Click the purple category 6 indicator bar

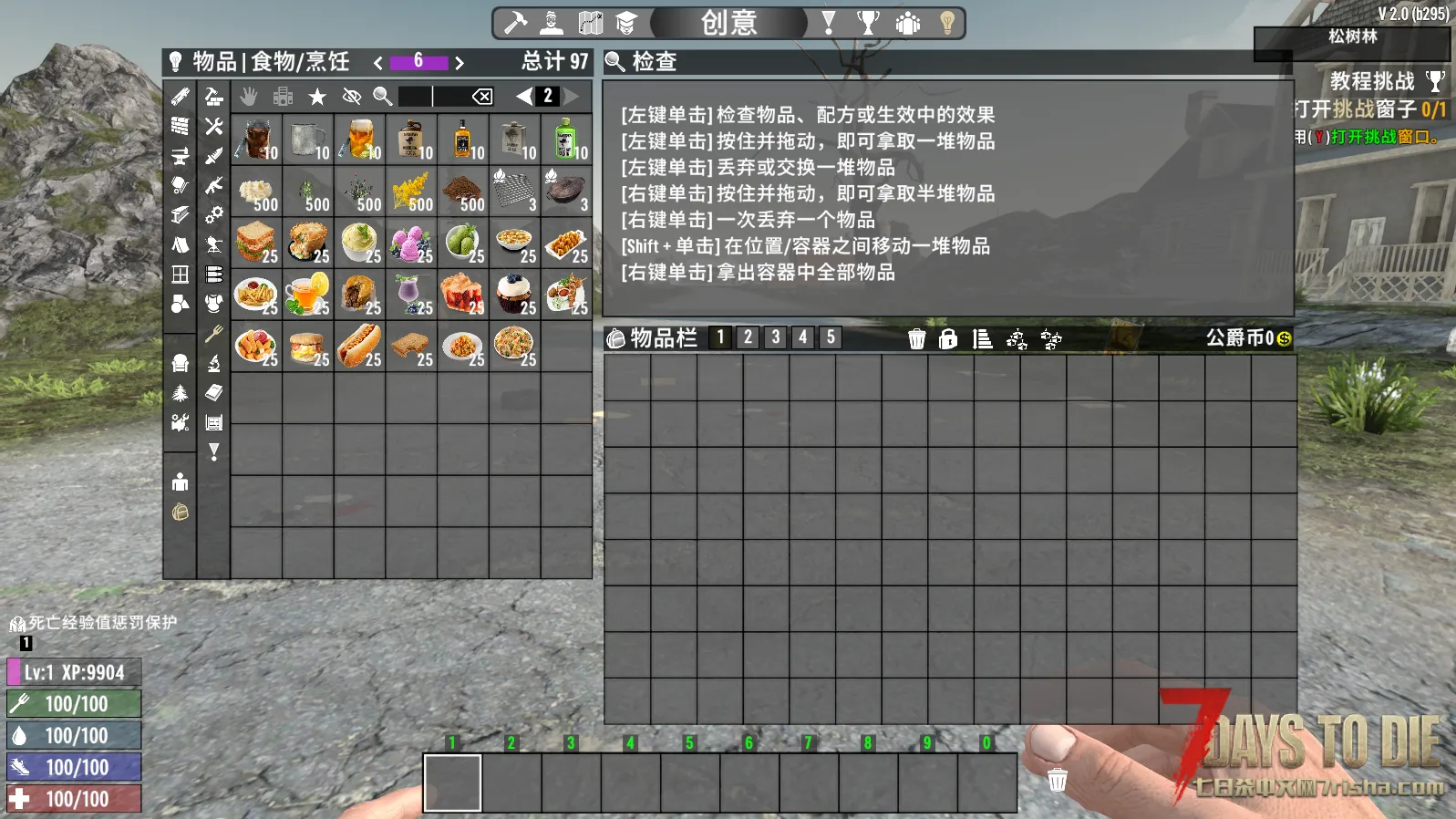coord(418,62)
